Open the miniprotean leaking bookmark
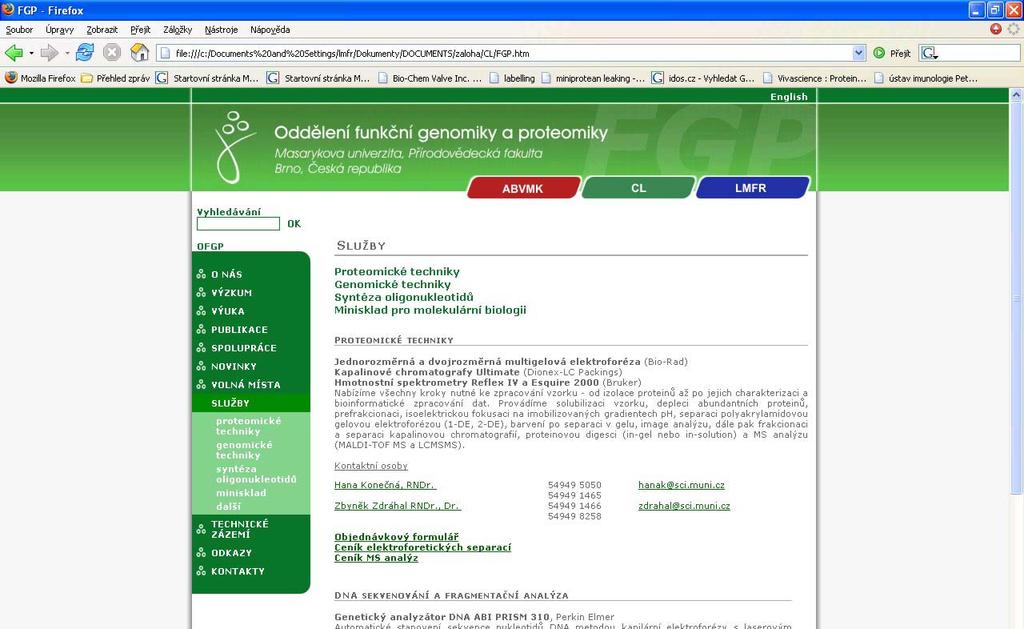The height and width of the screenshot is (629, 1024). 592,78
